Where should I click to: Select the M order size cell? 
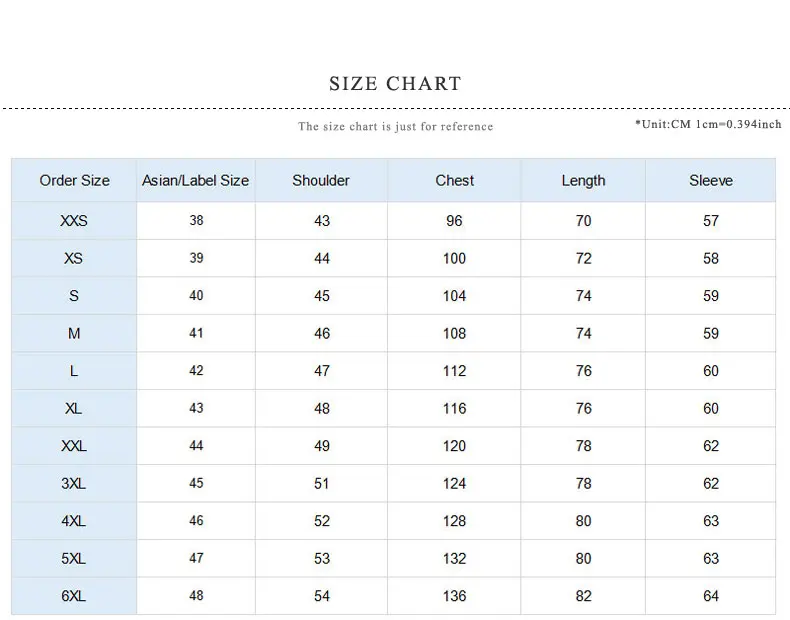tap(74, 333)
